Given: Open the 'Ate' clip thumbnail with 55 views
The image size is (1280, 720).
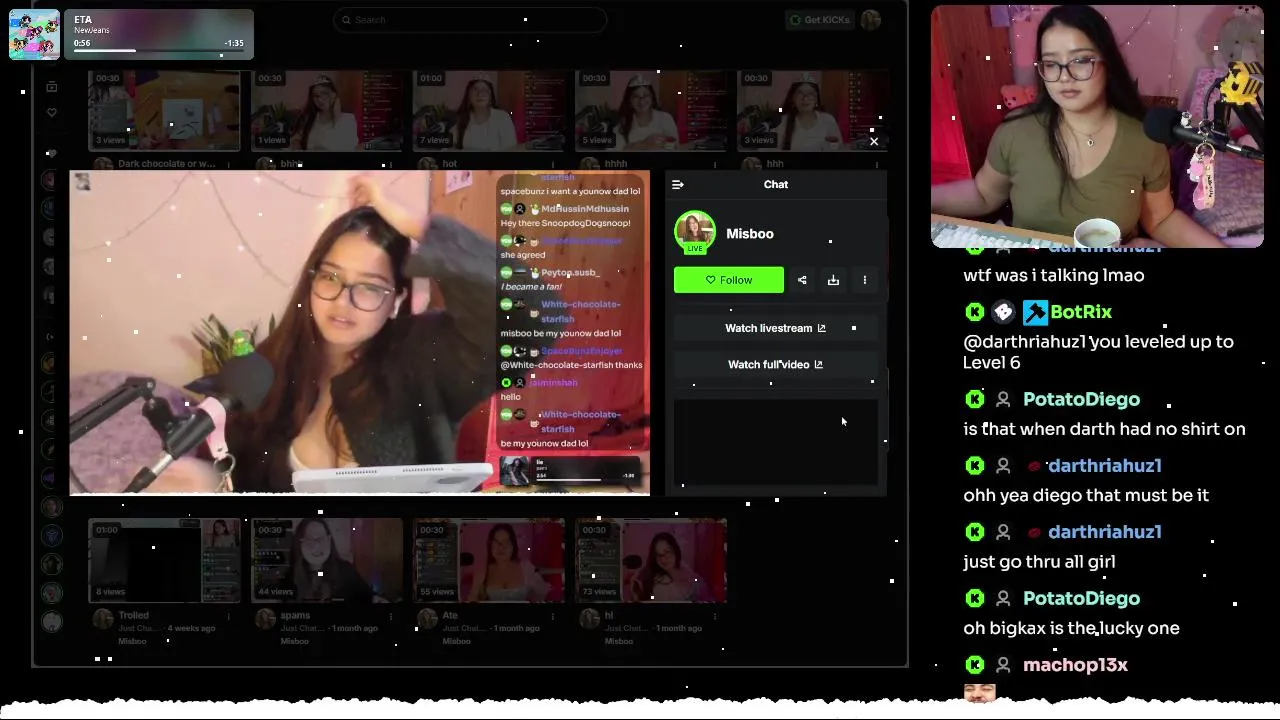Looking at the screenshot, I should click(488, 560).
